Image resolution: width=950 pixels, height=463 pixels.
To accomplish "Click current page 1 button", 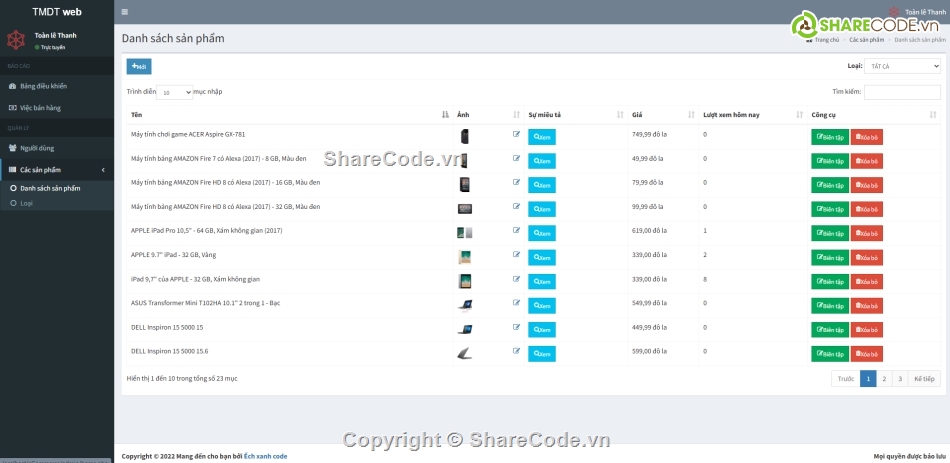I will [868, 379].
